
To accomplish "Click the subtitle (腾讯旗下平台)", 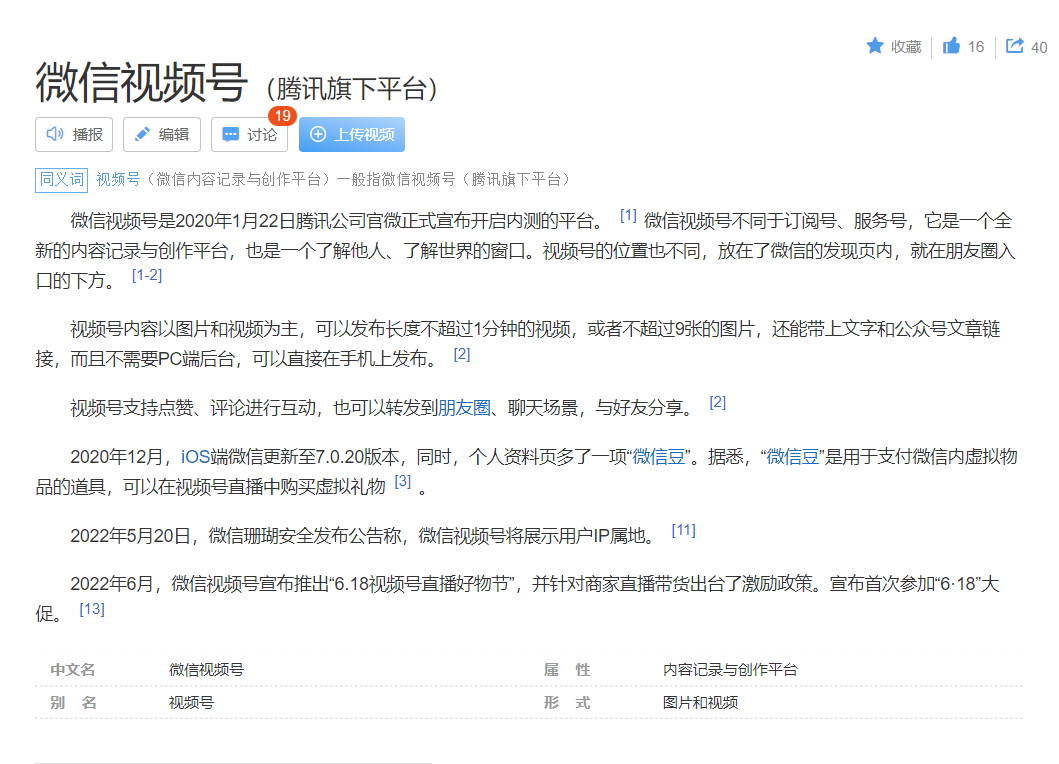I will (x=351, y=88).
